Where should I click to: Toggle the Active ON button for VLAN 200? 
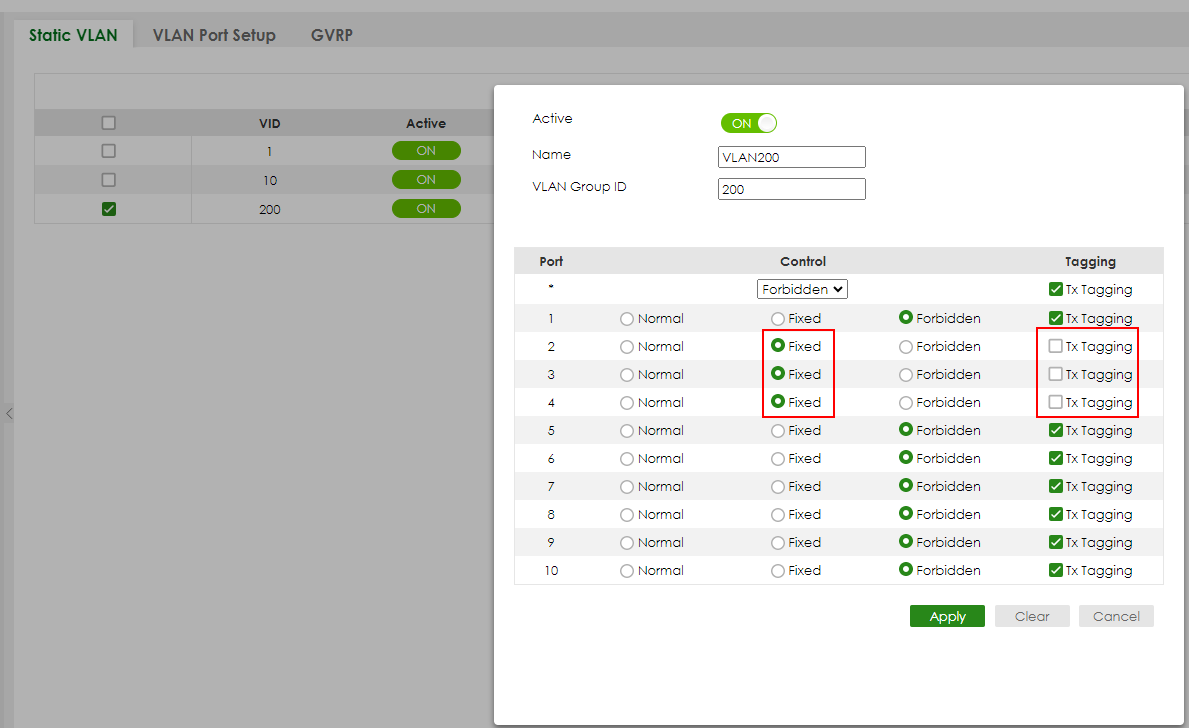click(x=426, y=208)
